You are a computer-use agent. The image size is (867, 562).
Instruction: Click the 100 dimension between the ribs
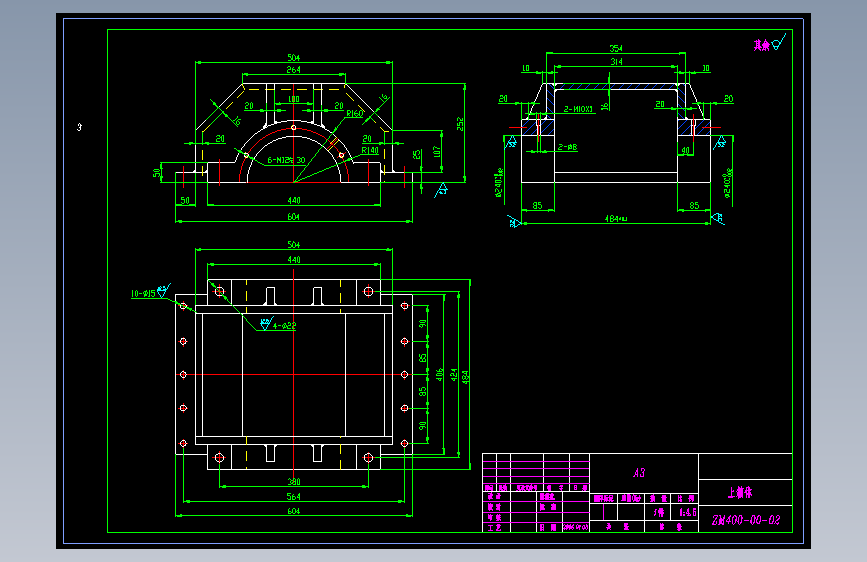click(x=294, y=99)
